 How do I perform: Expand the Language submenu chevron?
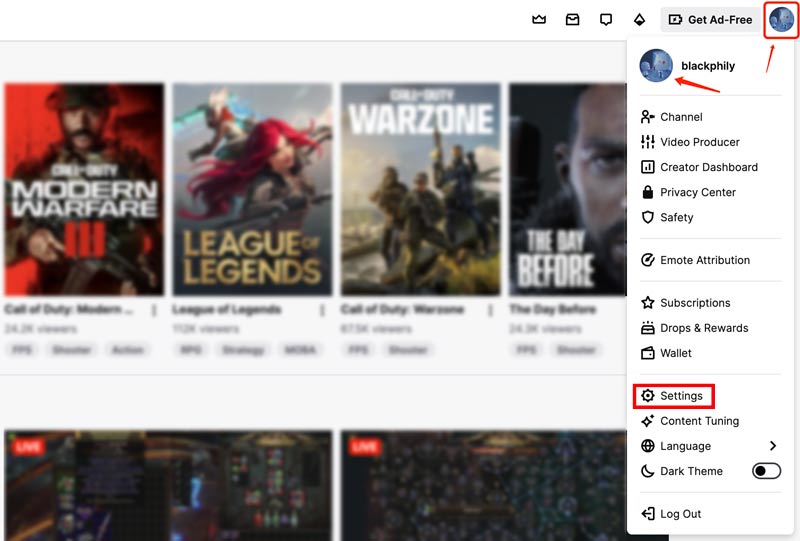tap(773, 446)
